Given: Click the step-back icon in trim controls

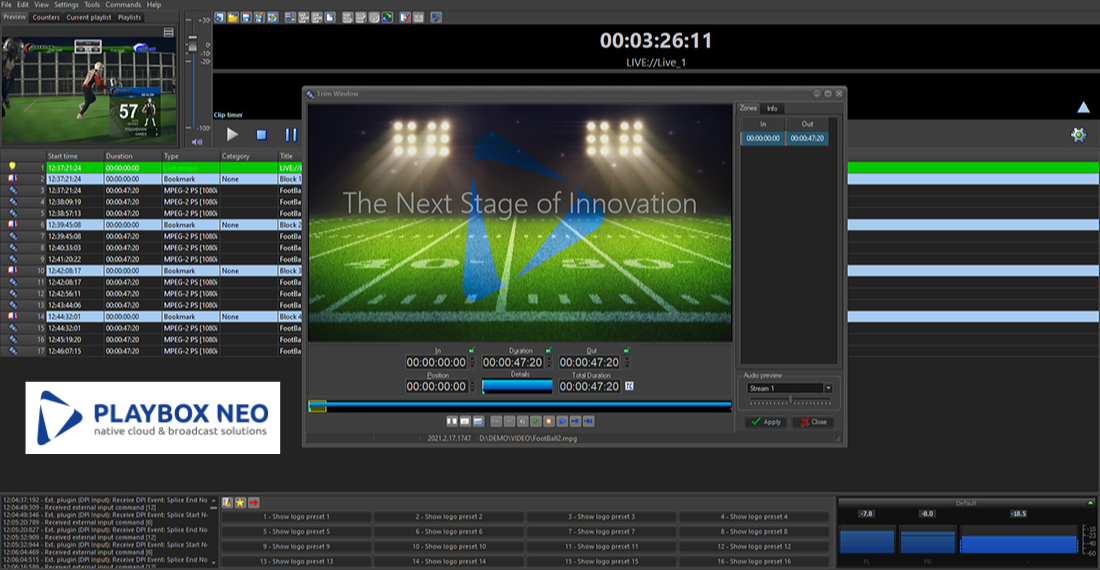Looking at the screenshot, I should [x=522, y=421].
